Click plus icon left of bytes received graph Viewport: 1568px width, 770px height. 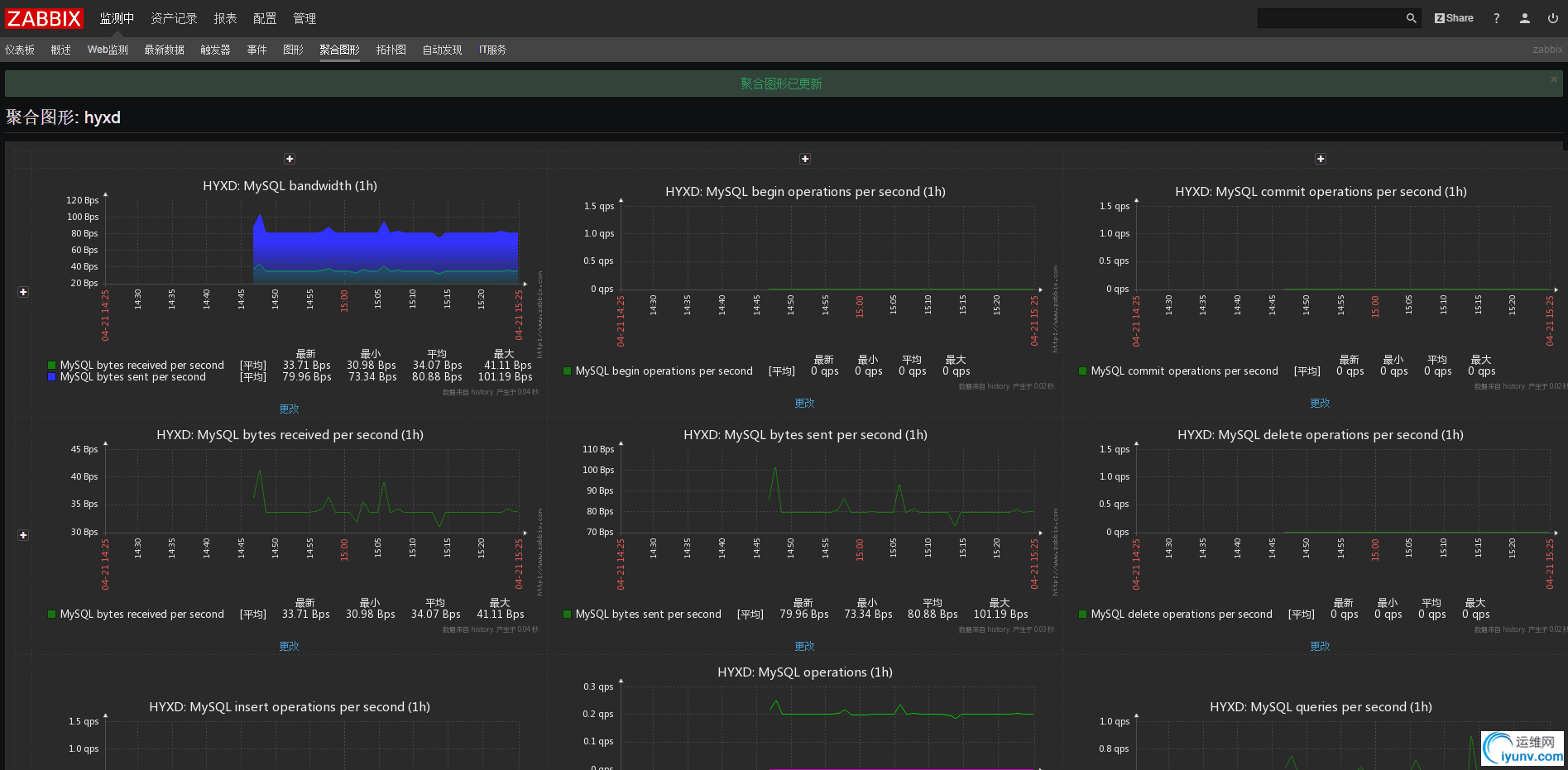coord(23,535)
